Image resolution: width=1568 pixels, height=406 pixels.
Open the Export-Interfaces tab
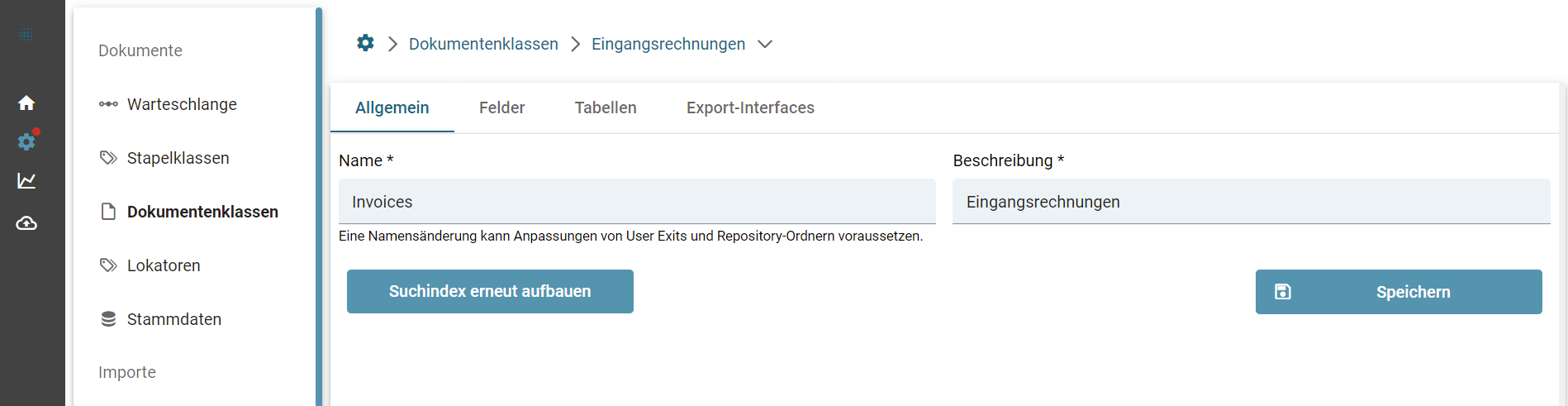tap(750, 107)
